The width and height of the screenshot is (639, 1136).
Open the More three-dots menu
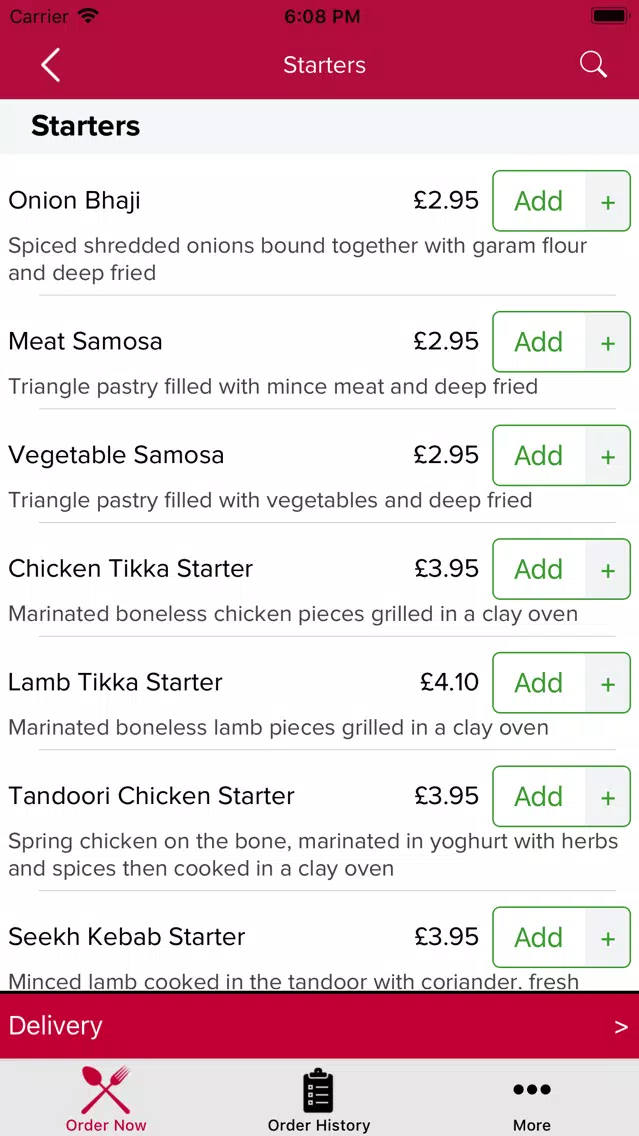pyautogui.click(x=532, y=1090)
